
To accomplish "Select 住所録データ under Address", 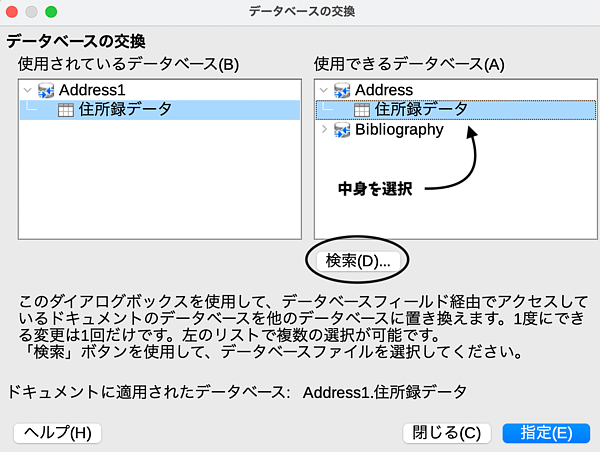I will [456, 110].
